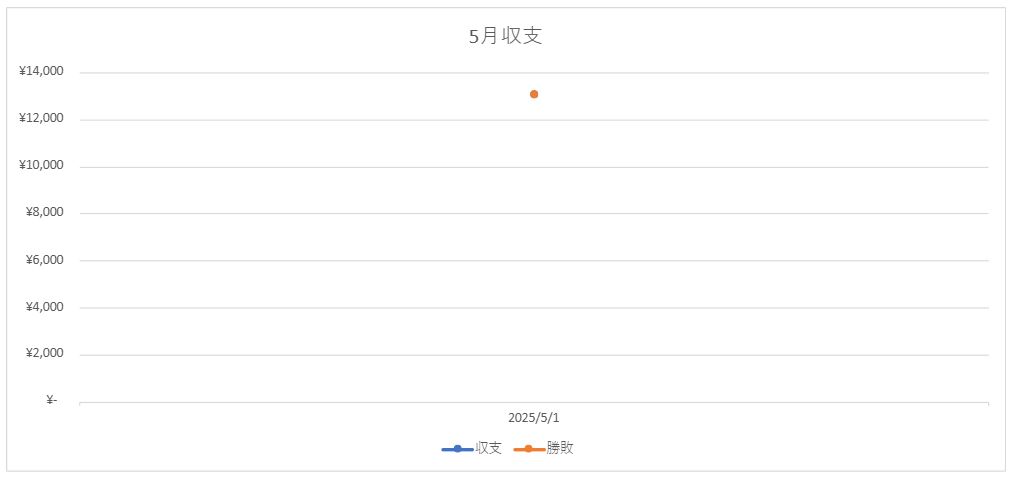1011x481 pixels.
Task: Click the ¥- zero axis label
Action: click(x=52, y=401)
